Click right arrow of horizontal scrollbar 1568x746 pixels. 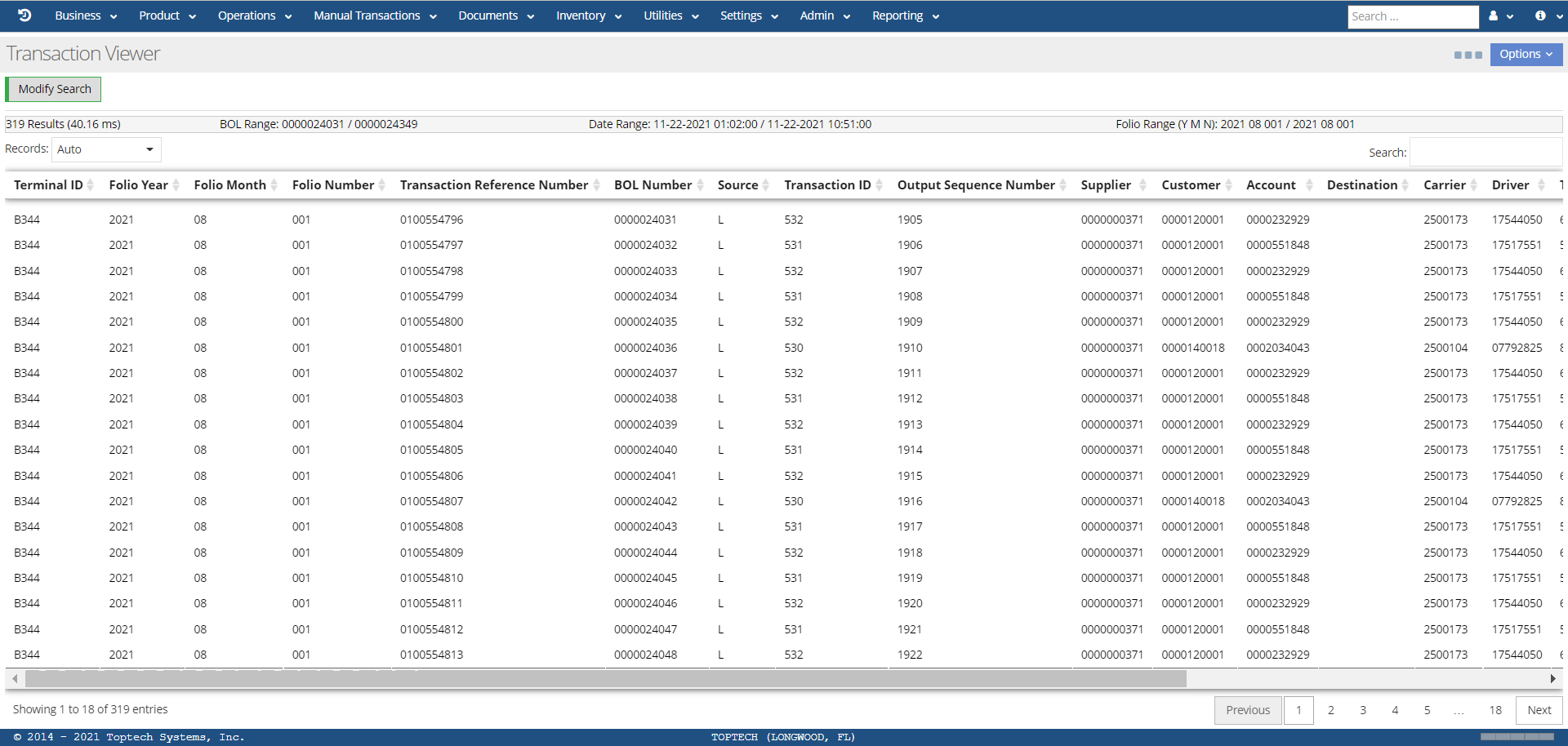click(x=1552, y=678)
